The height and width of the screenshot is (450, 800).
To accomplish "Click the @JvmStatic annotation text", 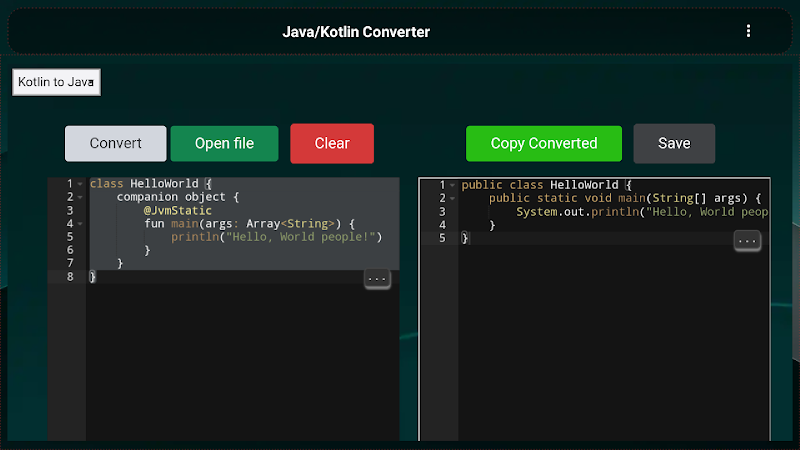I will (x=178, y=210).
